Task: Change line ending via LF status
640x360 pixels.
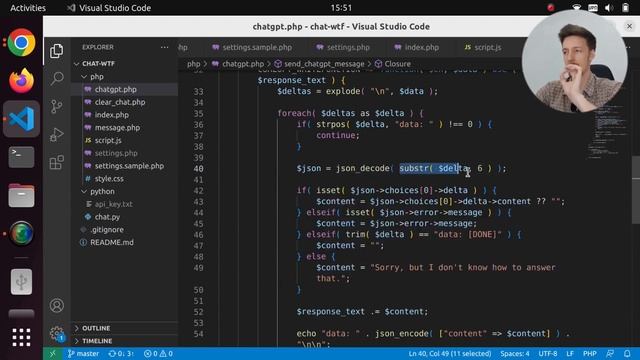Action: 570,353
